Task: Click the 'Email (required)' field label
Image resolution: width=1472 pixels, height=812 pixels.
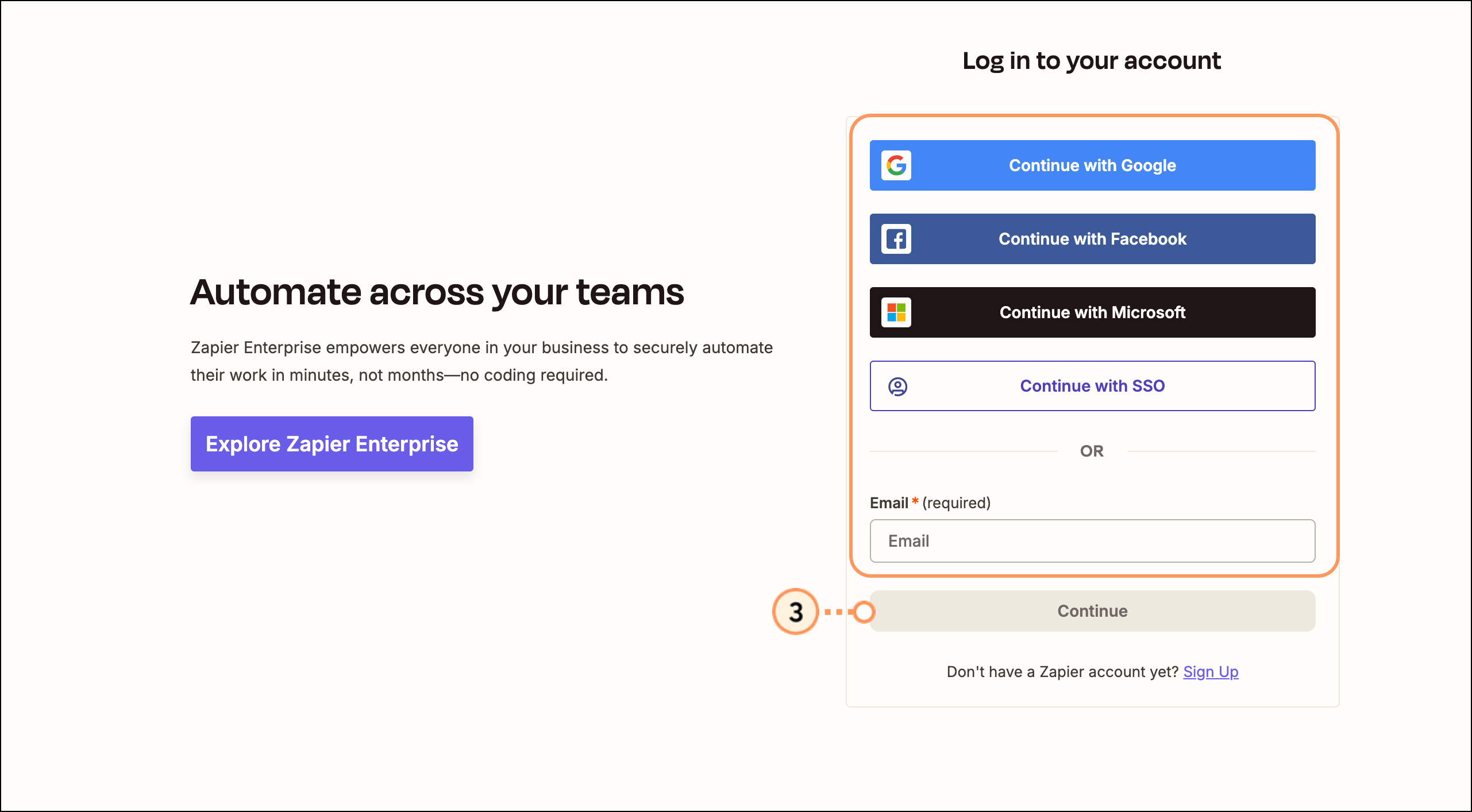Action: tap(930, 503)
